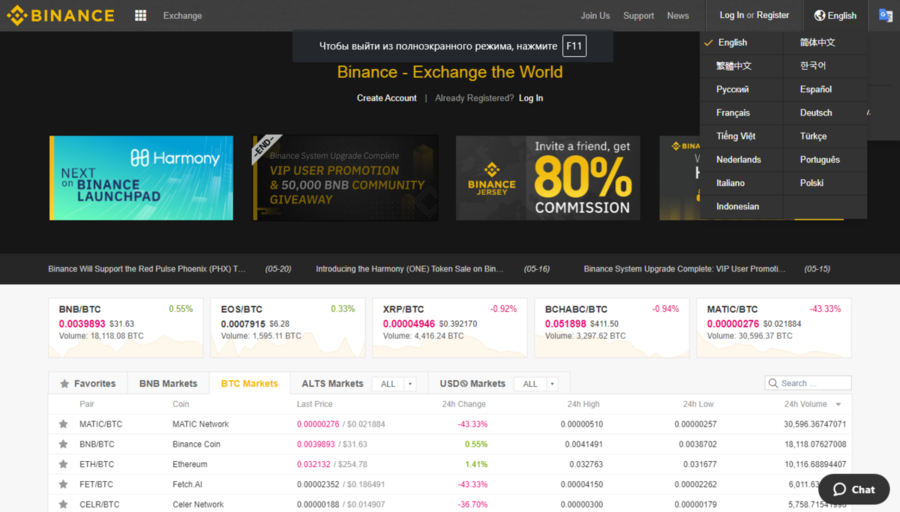
Task: Expand the USD Markets ALL dropdown
Action: (x=536, y=384)
